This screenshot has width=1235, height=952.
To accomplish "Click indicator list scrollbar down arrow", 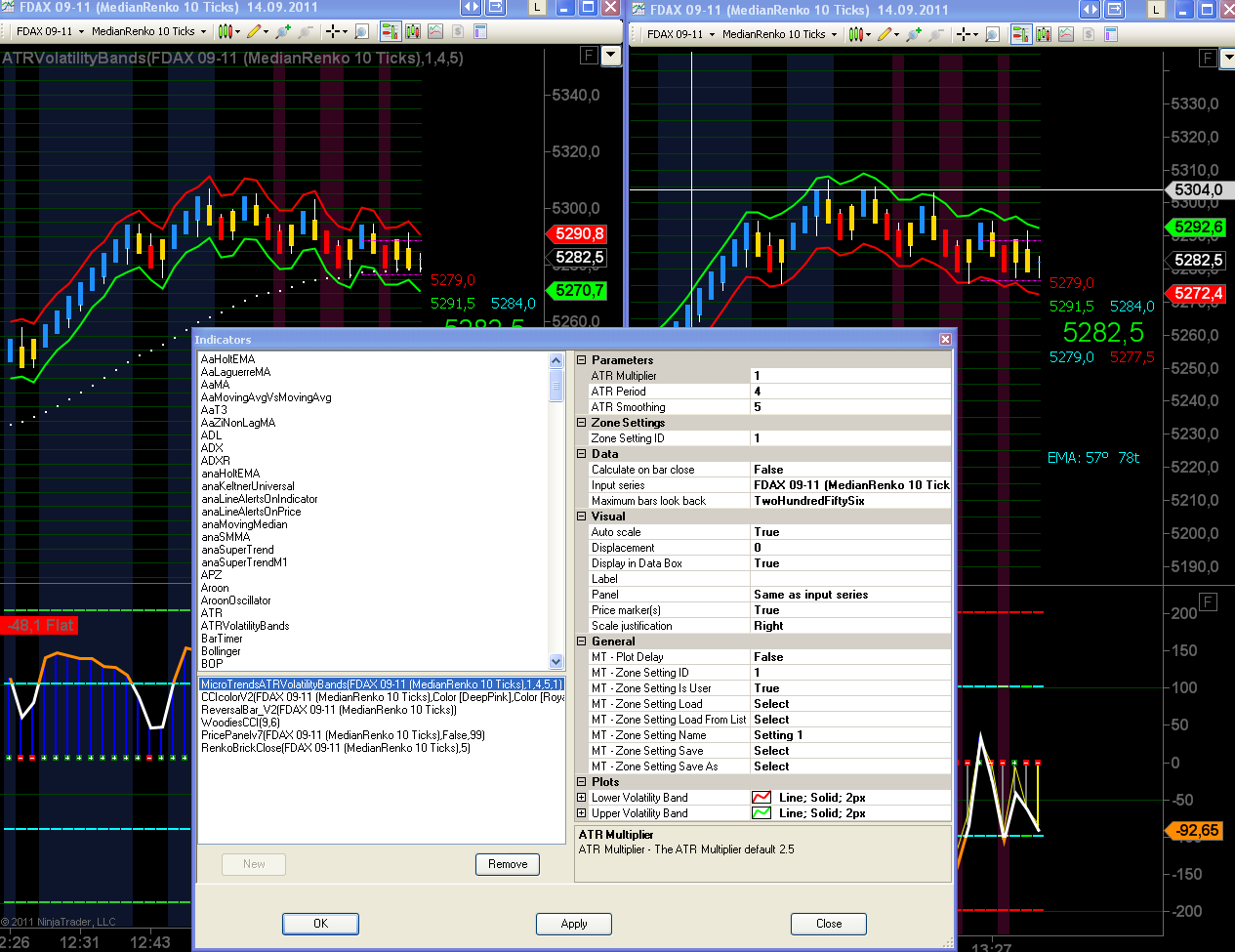I will point(556,661).
